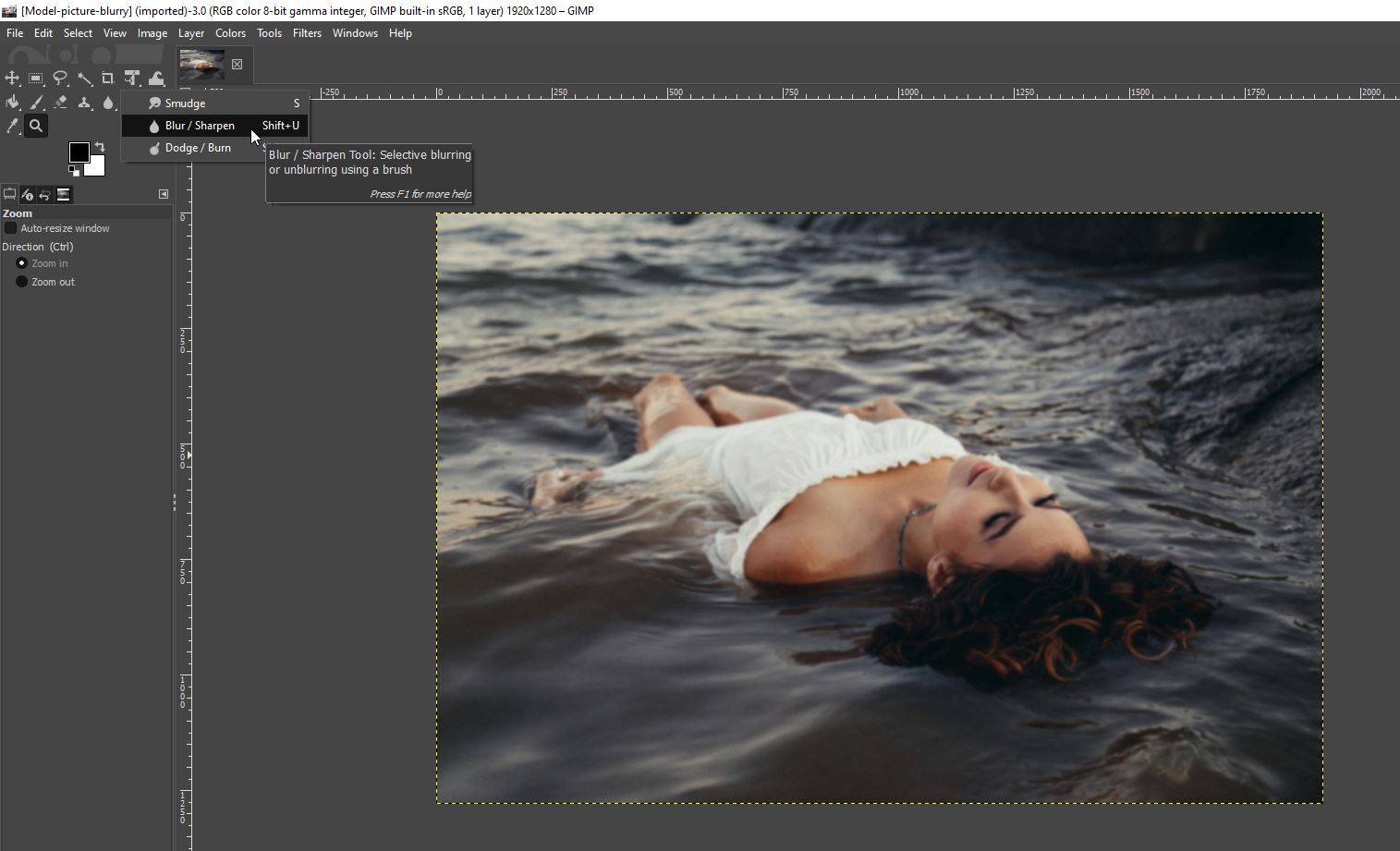Pick the Free Select lasso tool
Viewport: 1400px width, 851px height.
[60, 79]
